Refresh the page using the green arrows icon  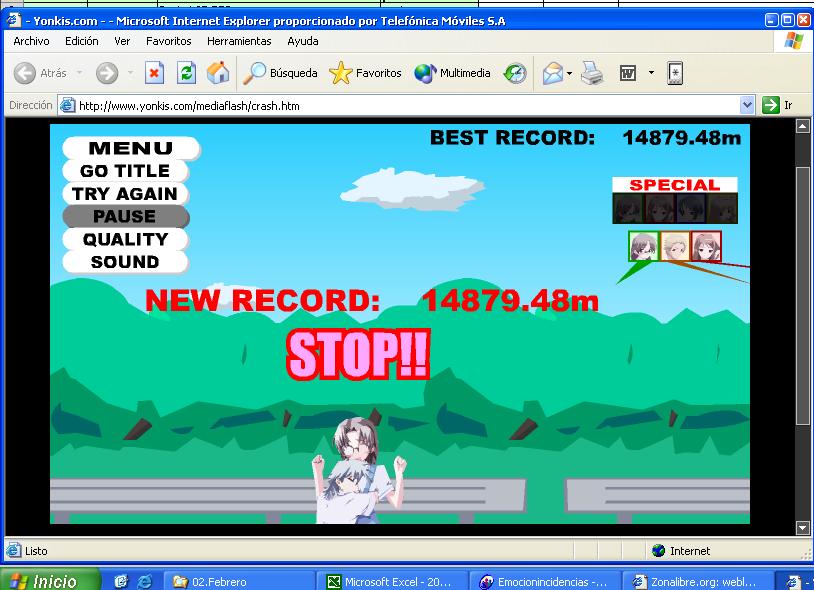pos(186,73)
